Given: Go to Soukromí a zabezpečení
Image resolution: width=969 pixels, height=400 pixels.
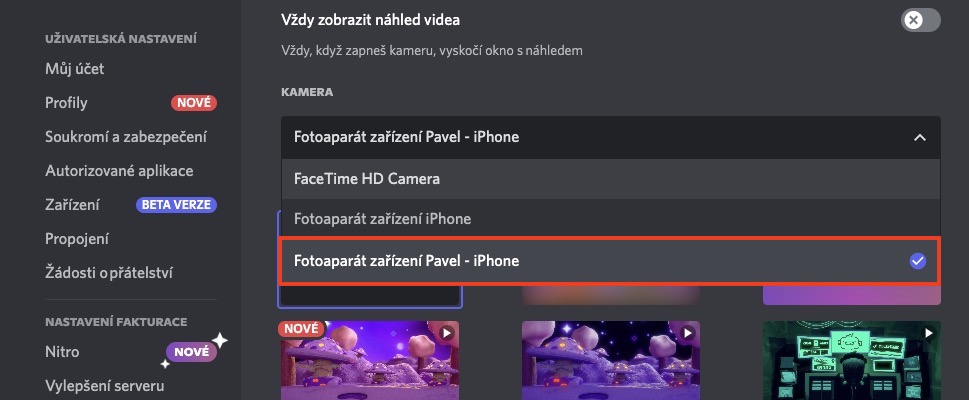Looking at the screenshot, I should coord(126,137).
